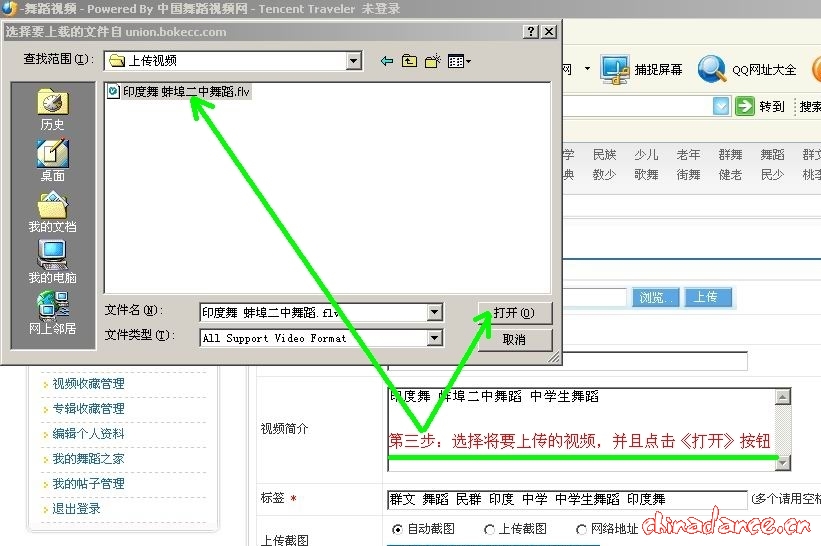Open the 我的文档 (My Documents) shortcut in the places bar
The height and width of the screenshot is (546, 821).
[52, 211]
